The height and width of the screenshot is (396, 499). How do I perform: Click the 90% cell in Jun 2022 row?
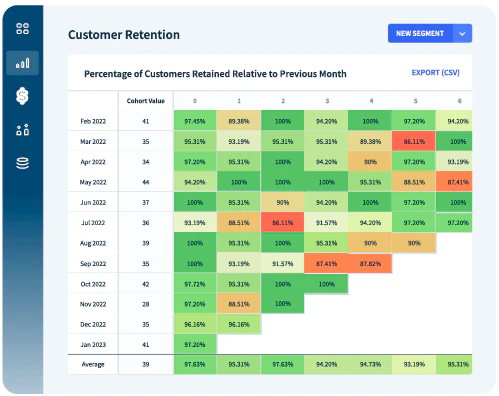283,202
